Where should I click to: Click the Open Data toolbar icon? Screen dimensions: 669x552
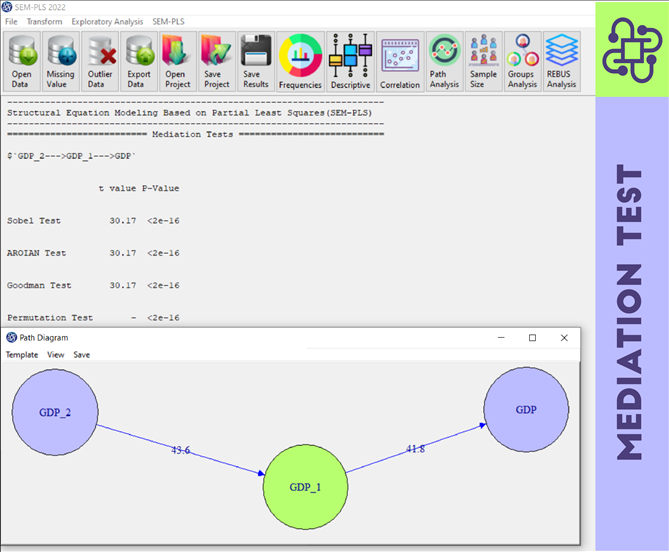click(22, 61)
